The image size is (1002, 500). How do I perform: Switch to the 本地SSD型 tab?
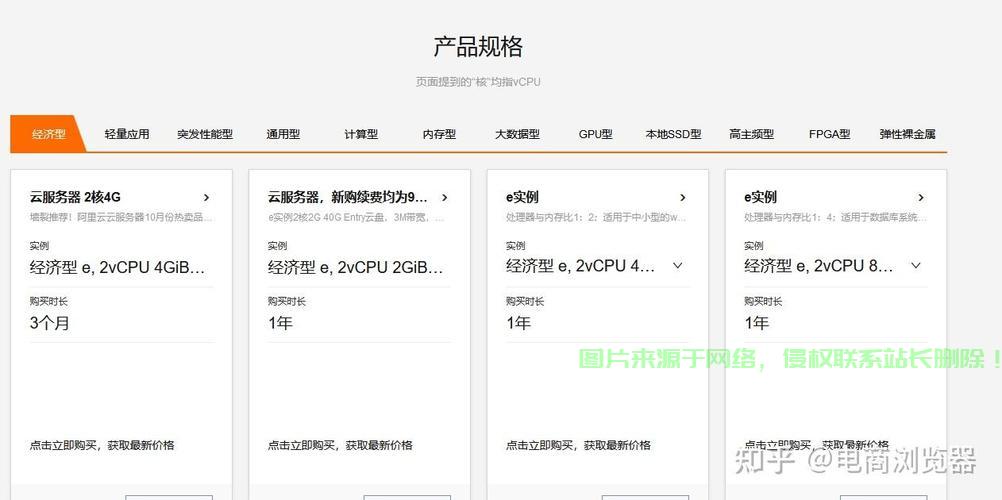point(673,134)
